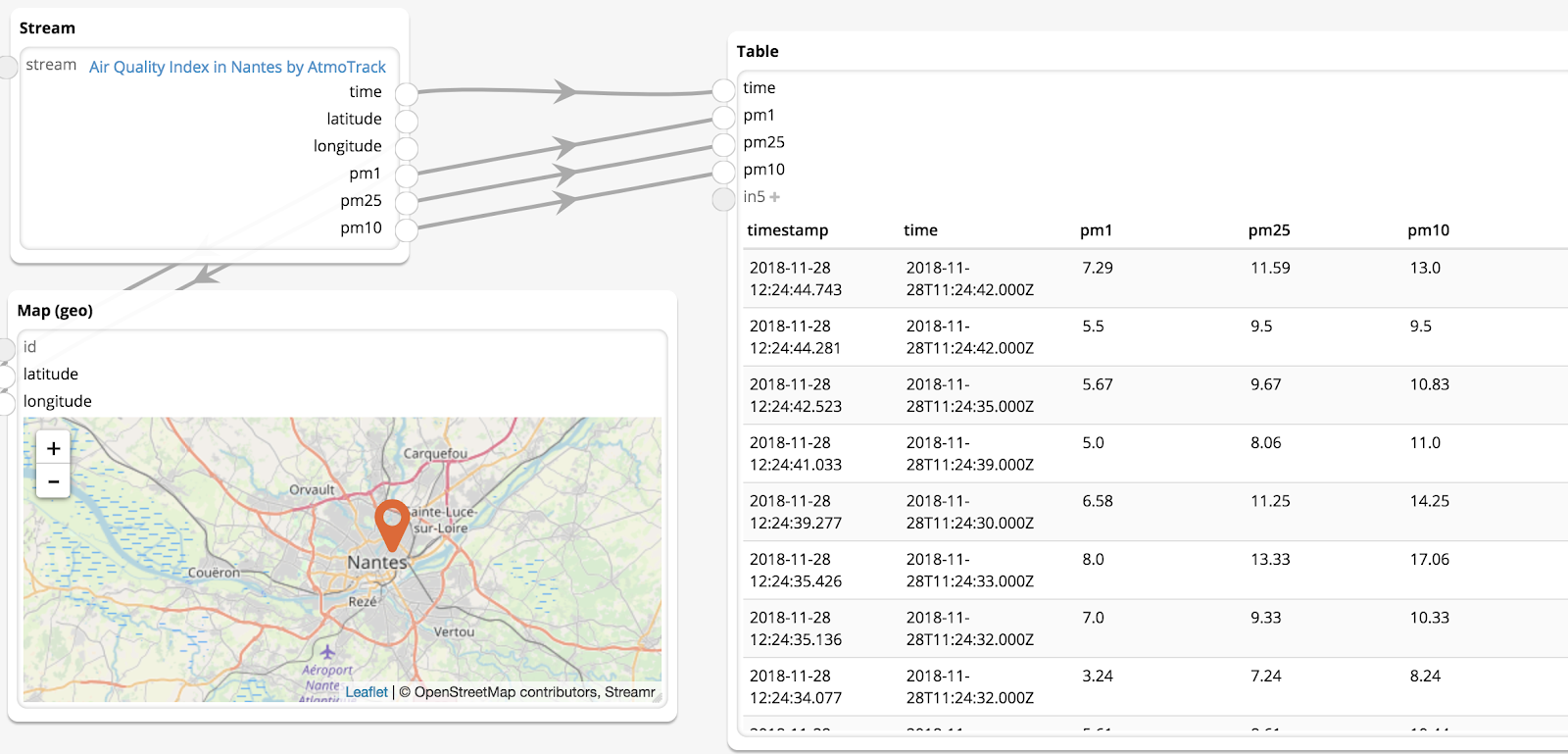Image resolution: width=1568 pixels, height=754 pixels.
Task: Click time cell 2018-11-28T11:24:30.000Z
Action: (969, 512)
